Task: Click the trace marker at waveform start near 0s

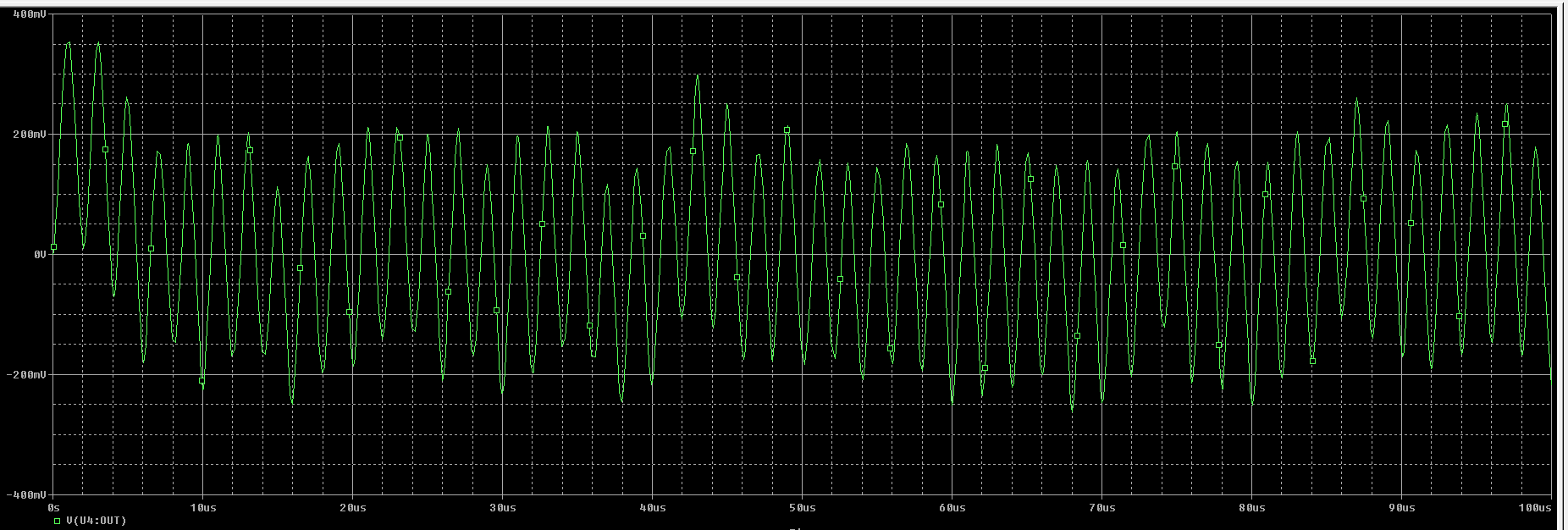Action: [x=53, y=247]
